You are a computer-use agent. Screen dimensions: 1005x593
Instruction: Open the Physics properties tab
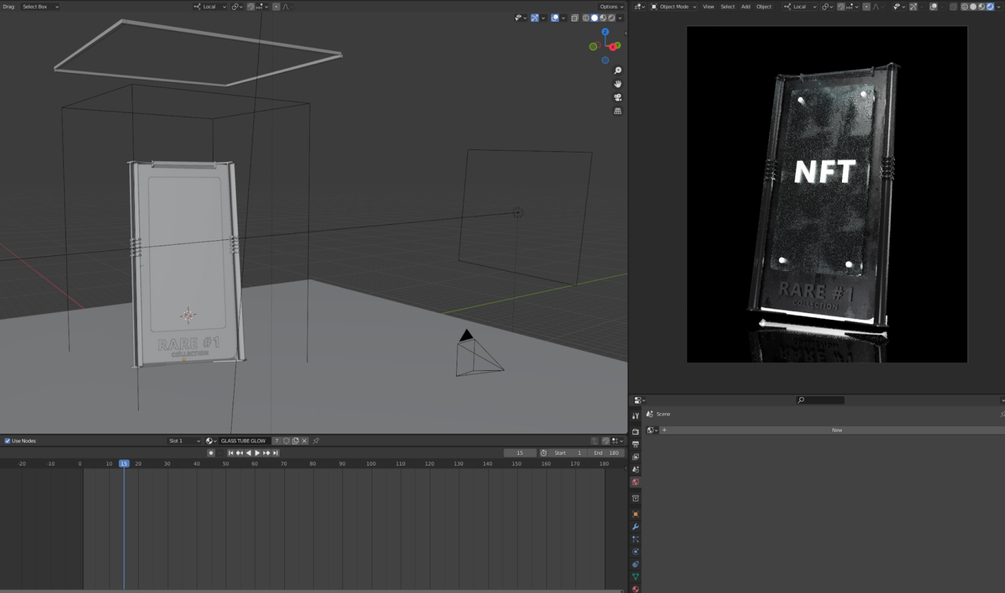[635, 552]
